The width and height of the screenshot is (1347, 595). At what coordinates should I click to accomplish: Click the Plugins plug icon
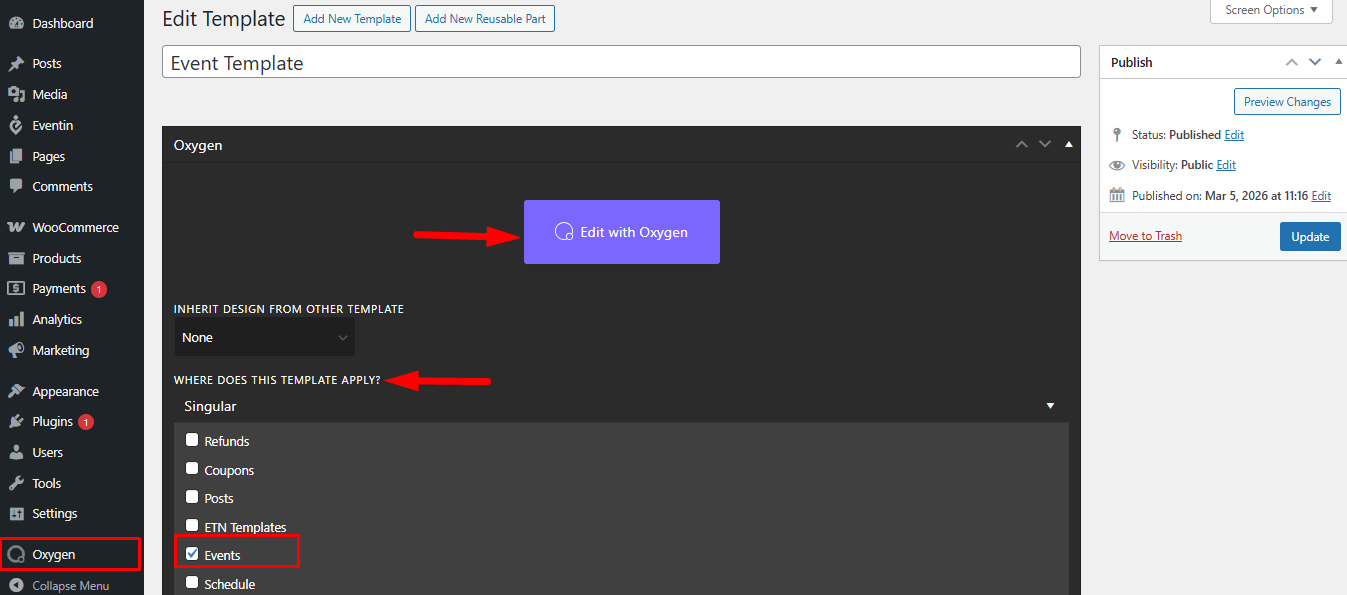tap(16, 422)
